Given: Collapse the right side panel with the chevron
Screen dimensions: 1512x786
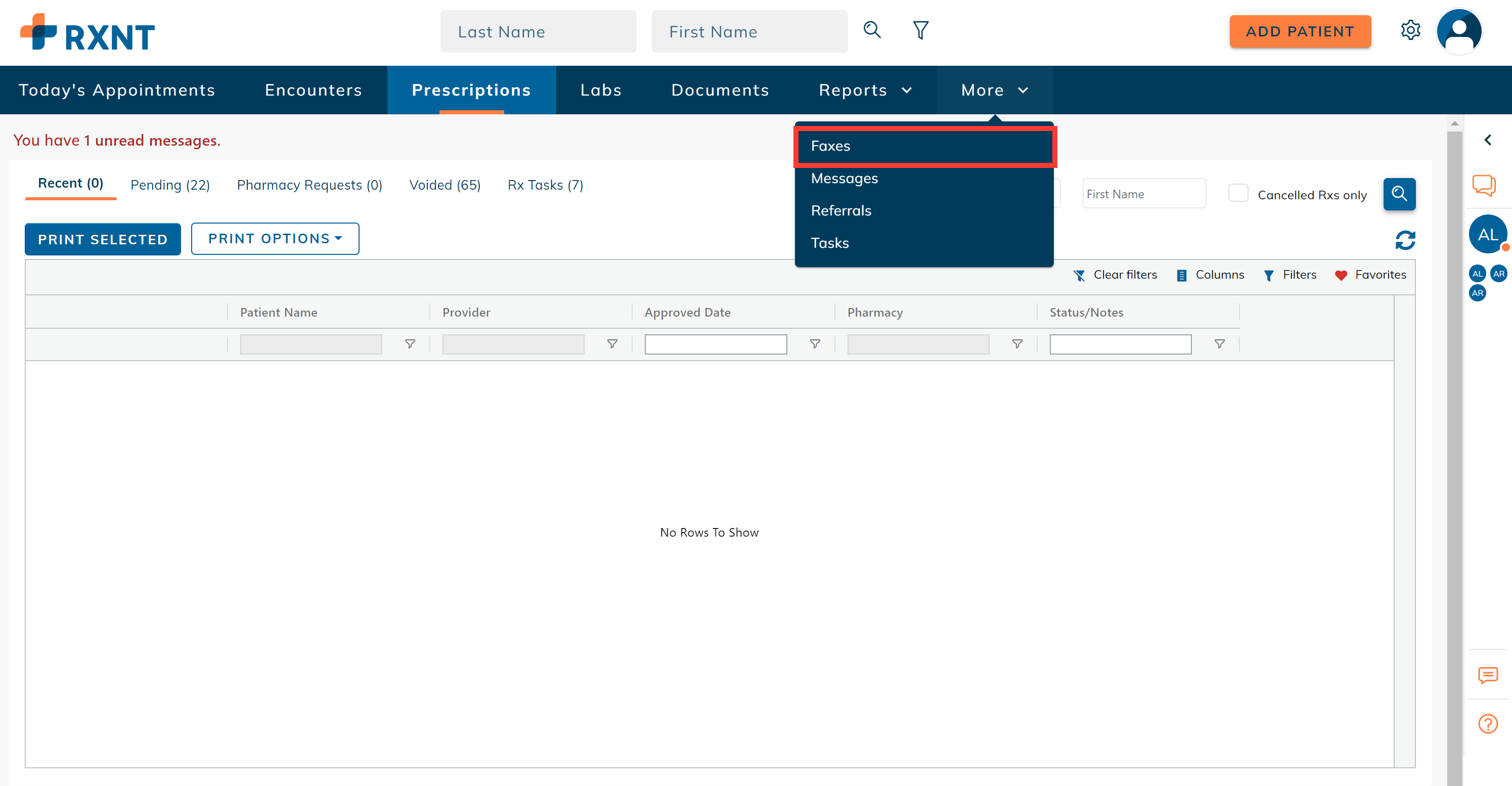Looking at the screenshot, I should pyautogui.click(x=1489, y=140).
